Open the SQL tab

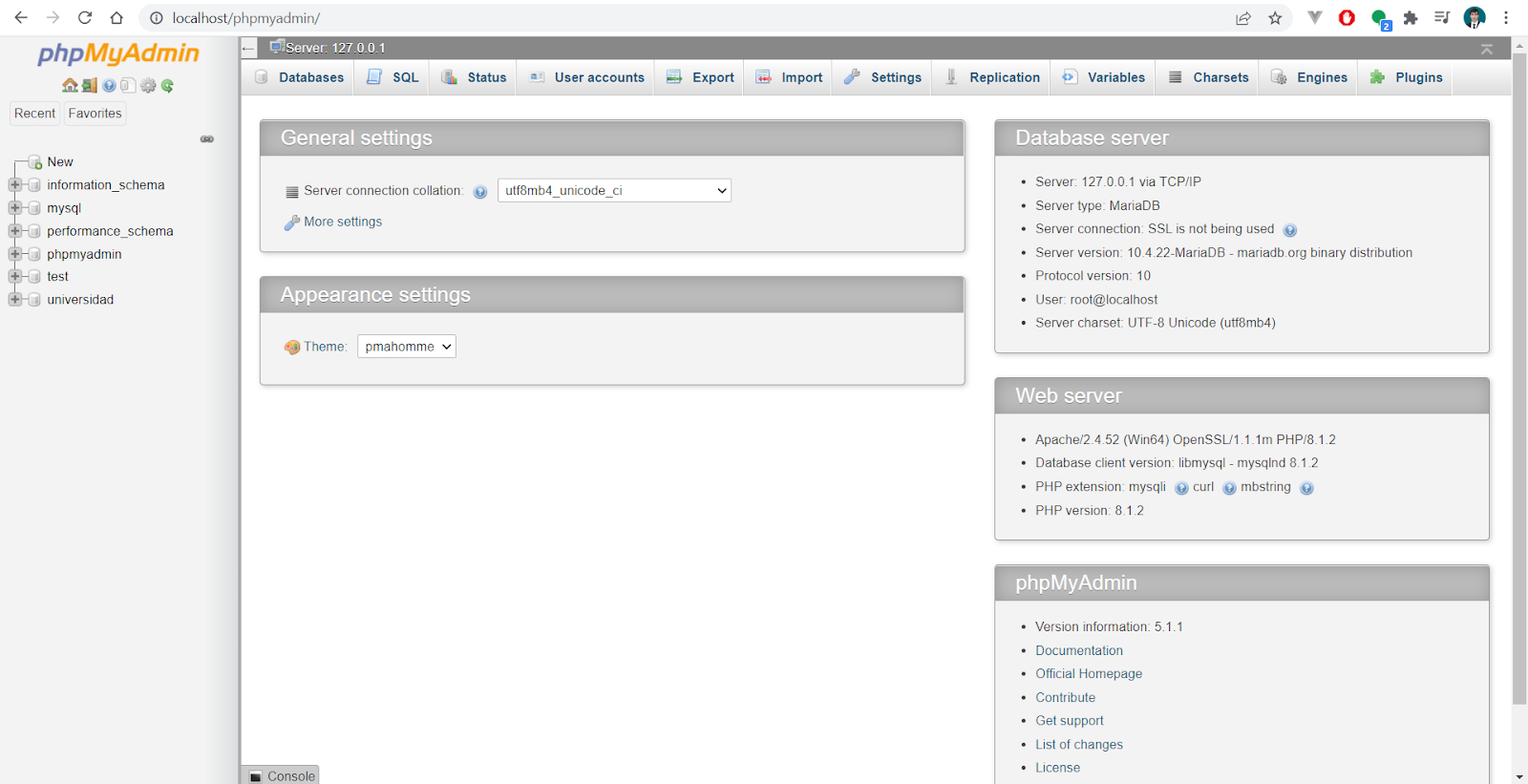(393, 77)
